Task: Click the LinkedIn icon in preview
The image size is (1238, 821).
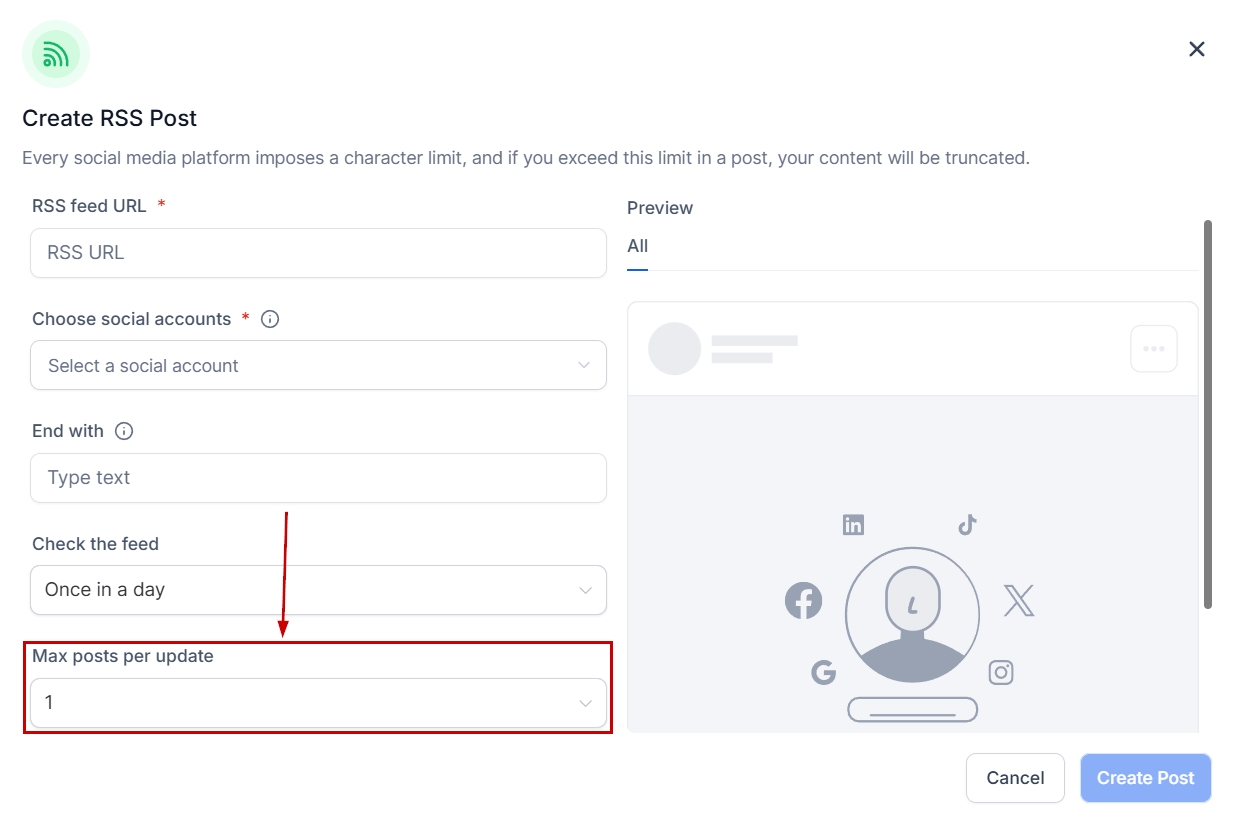Action: coord(853,525)
